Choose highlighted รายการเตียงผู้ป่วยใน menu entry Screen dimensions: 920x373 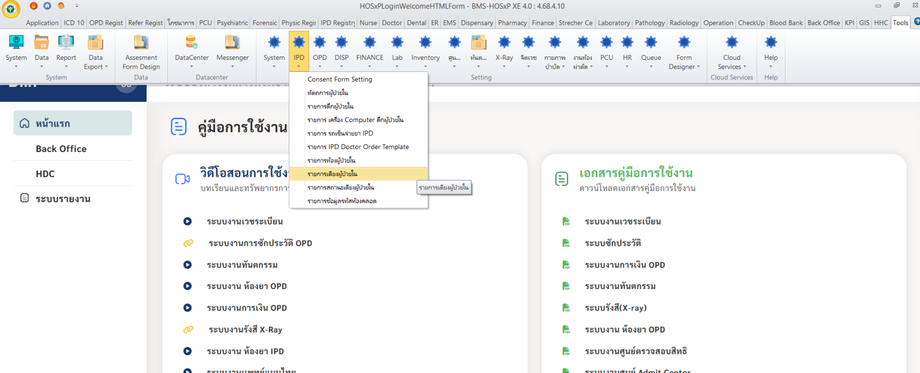[359, 174]
